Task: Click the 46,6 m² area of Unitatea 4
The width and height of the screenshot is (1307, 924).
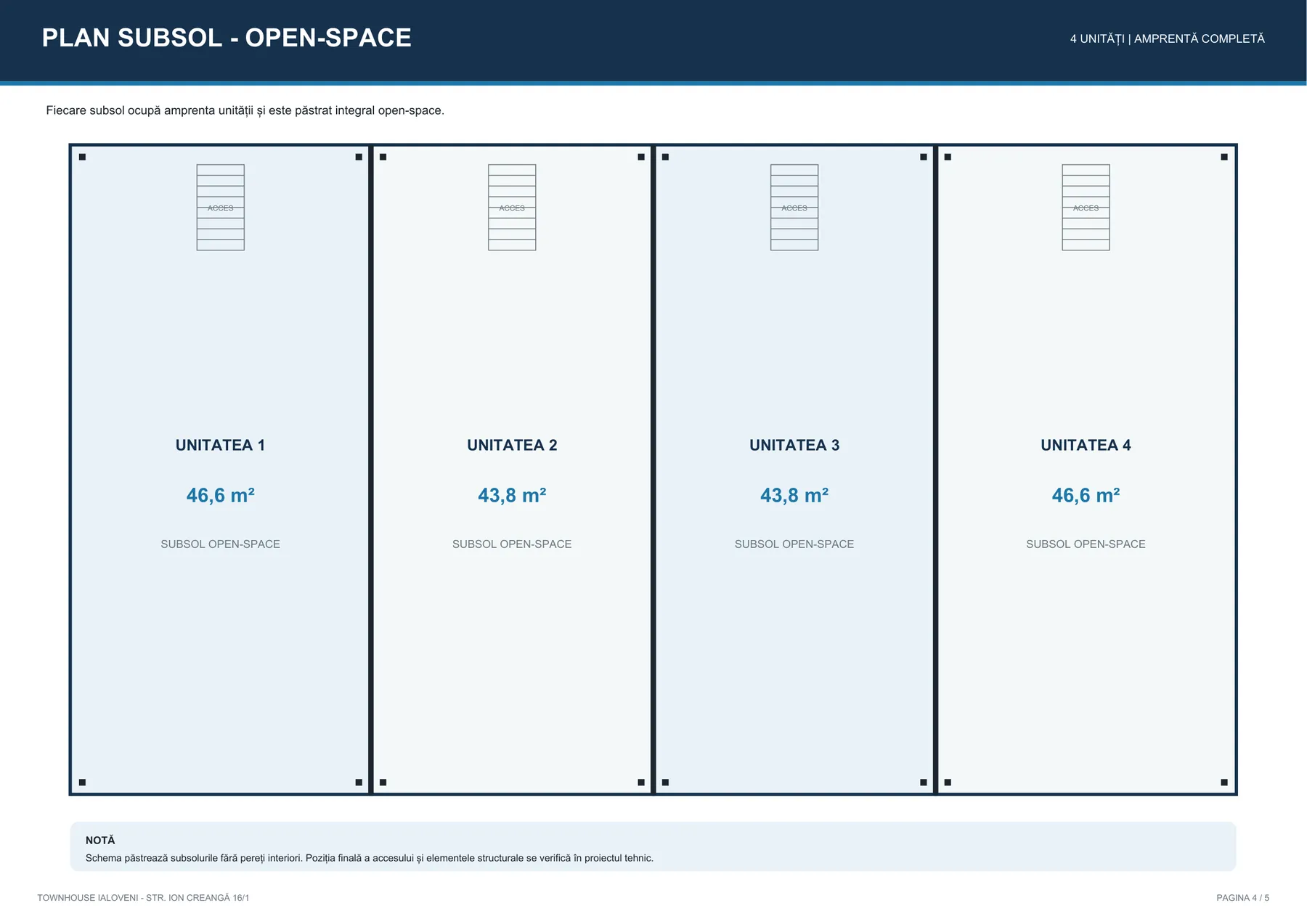Action: click(x=1086, y=495)
